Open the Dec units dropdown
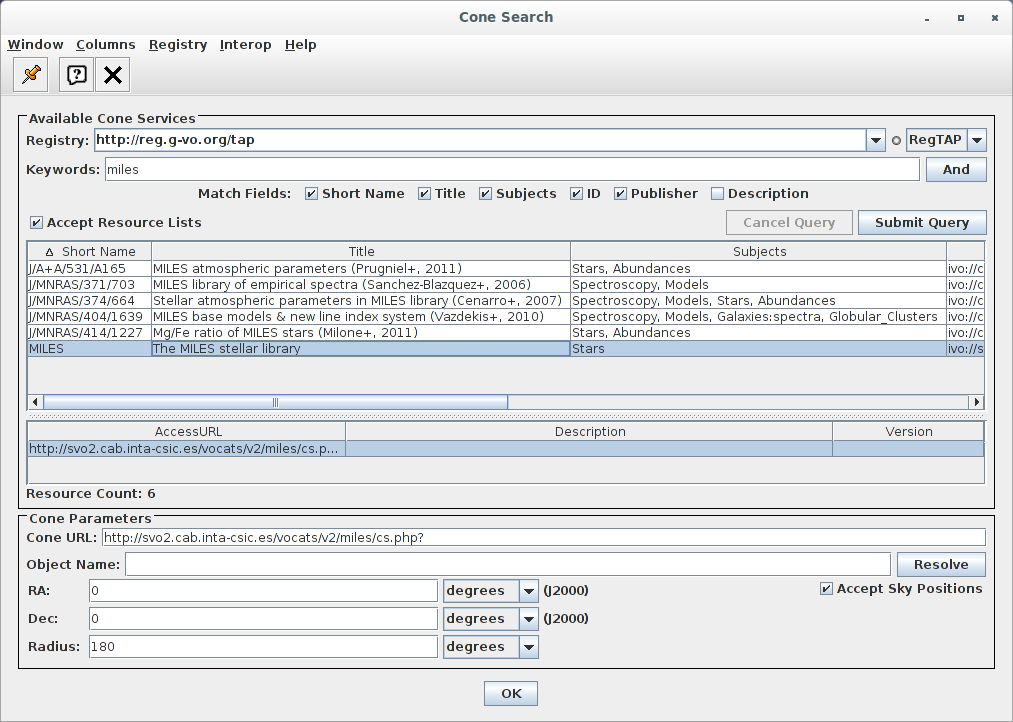This screenshot has width=1013, height=722. pyautogui.click(x=528, y=619)
